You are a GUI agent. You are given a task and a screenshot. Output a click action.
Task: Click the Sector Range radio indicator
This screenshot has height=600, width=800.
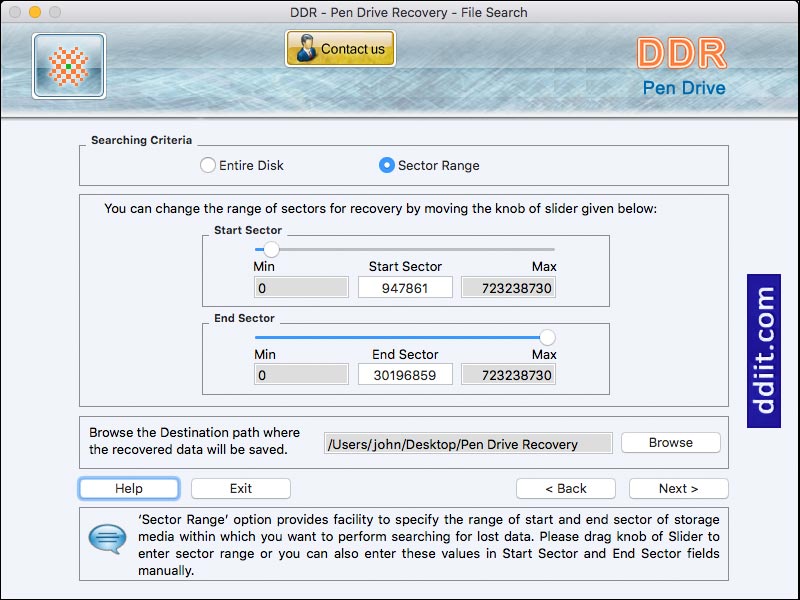tap(388, 165)
